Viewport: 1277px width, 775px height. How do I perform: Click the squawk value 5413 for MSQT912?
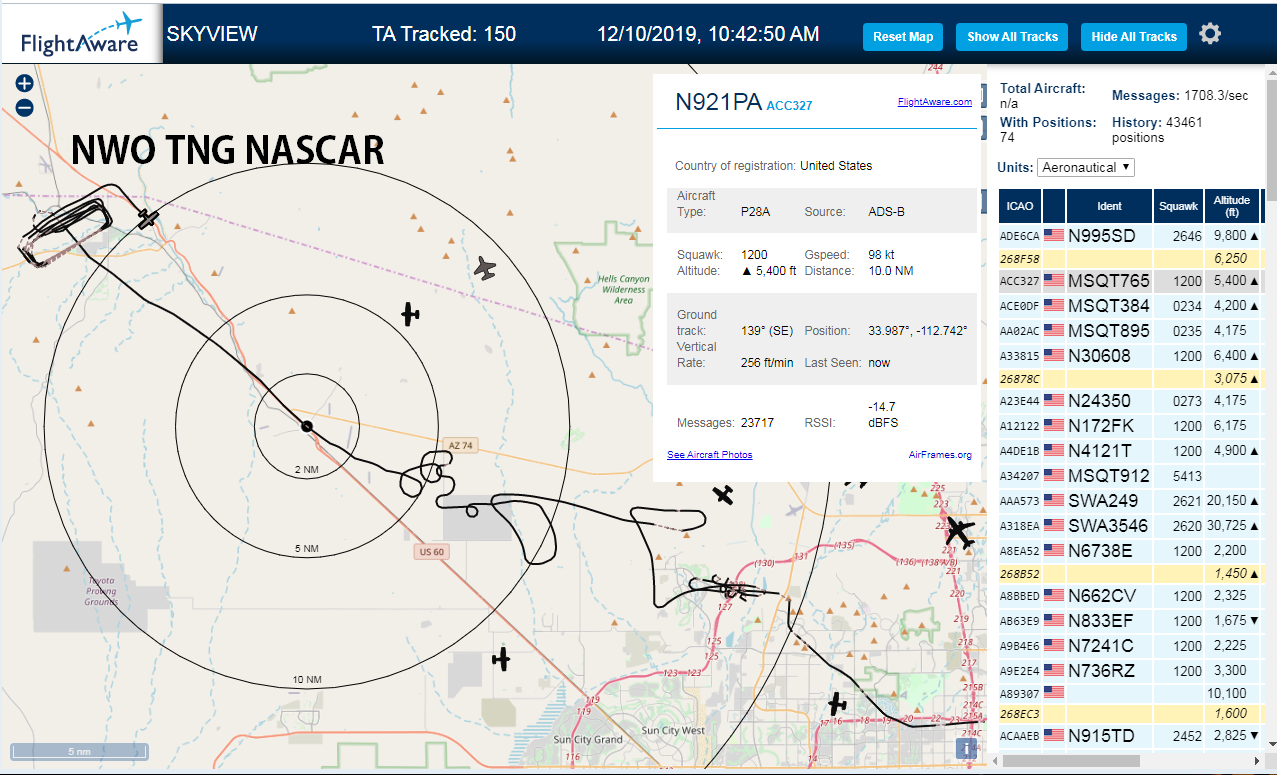tap(1187, 476)
